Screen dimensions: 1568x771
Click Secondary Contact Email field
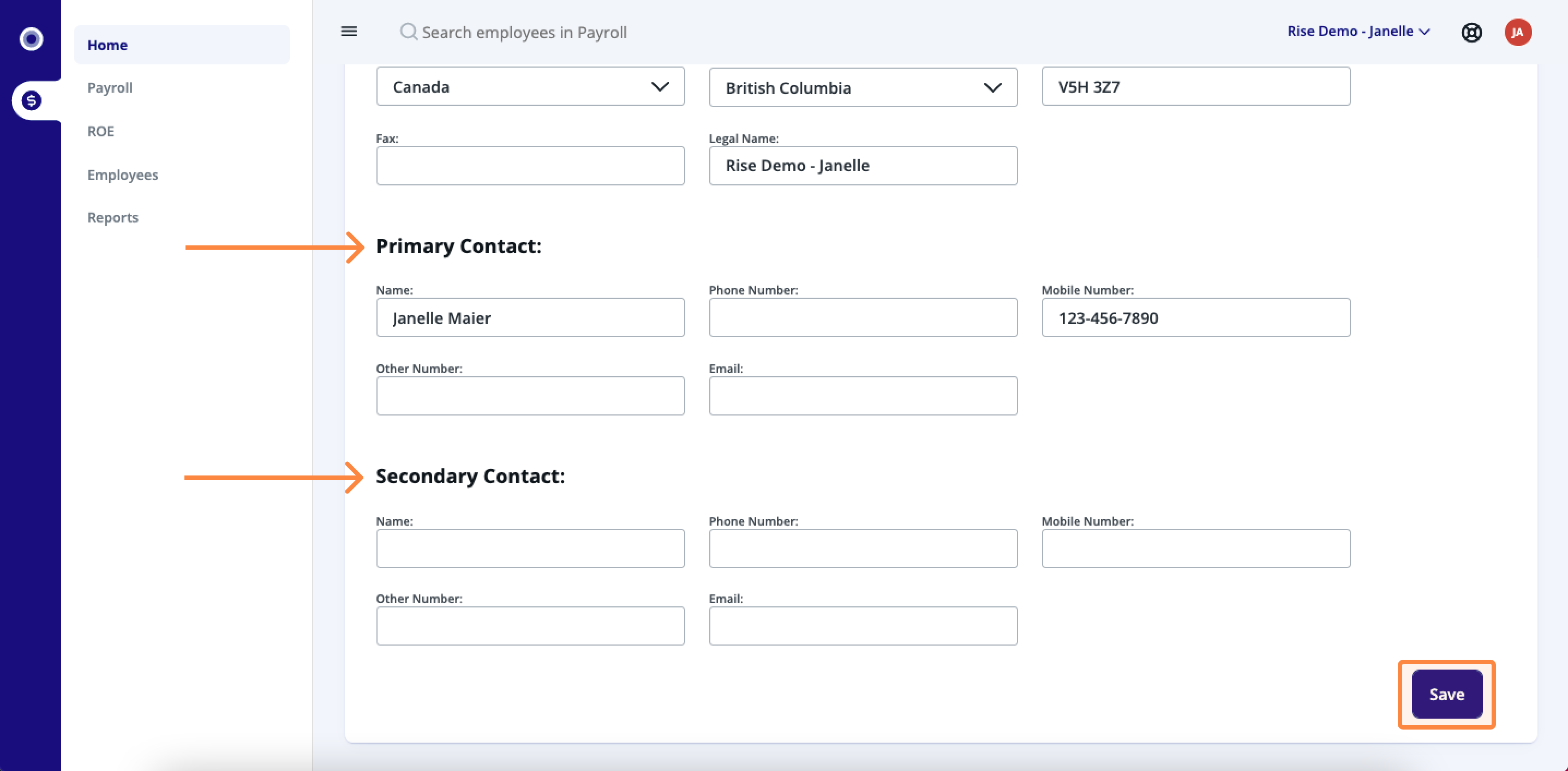click(x=863, y=626)
